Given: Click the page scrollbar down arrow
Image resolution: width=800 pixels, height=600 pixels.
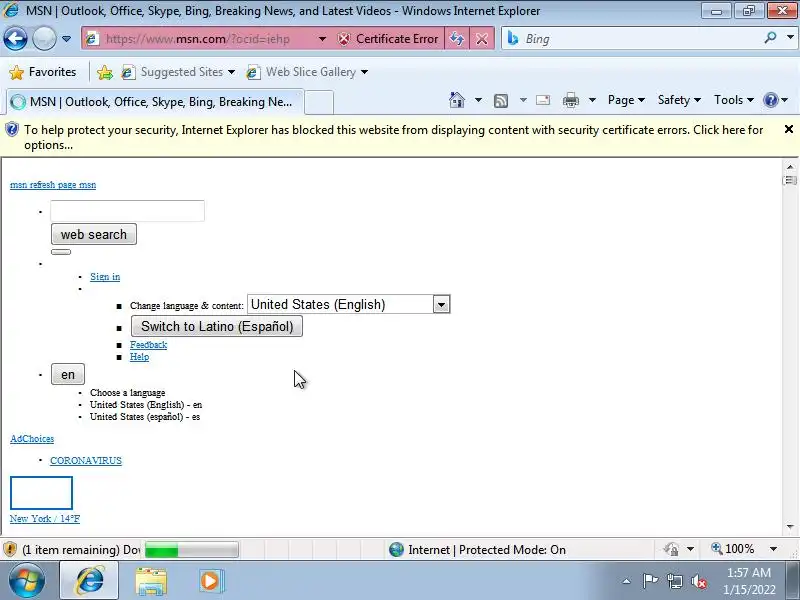Looking at the screenshot, I should pyautogui.click(x=790, y=527).
